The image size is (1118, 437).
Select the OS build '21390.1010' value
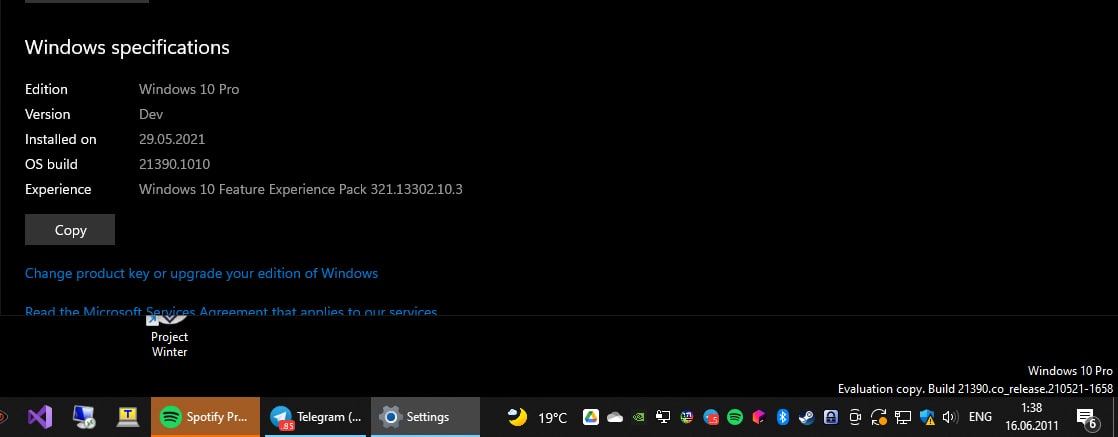point(175,164)
